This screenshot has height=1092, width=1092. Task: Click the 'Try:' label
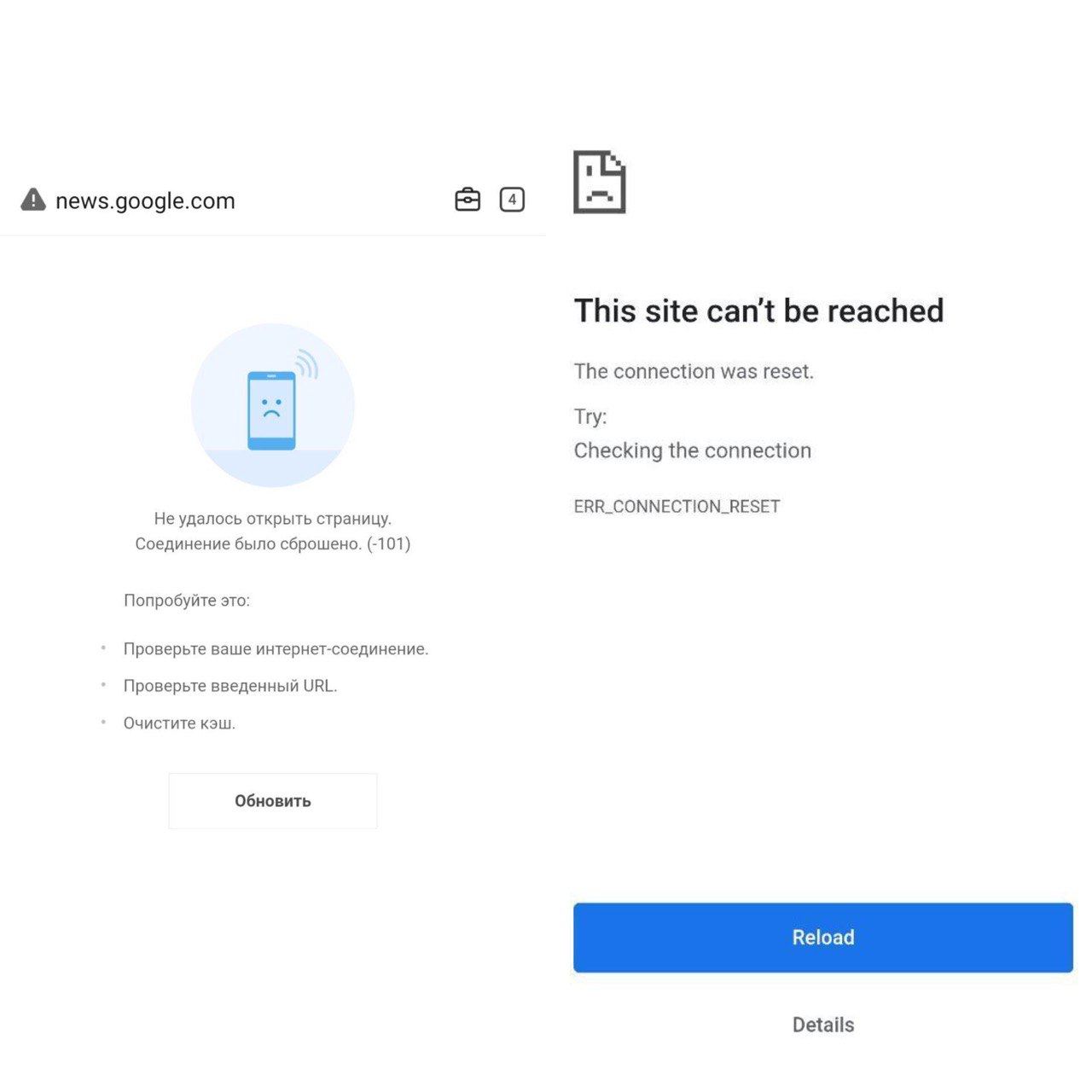(590, 416)
